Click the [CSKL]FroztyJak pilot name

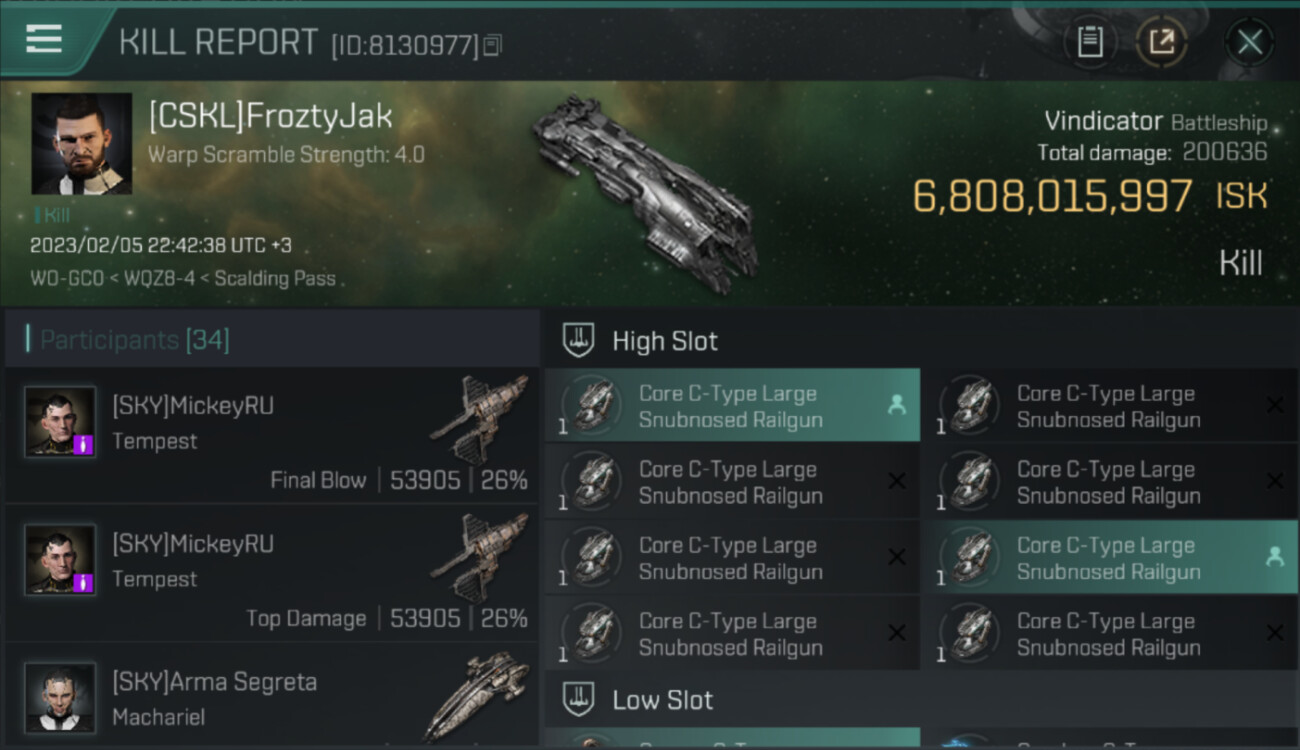coord(270,117)
